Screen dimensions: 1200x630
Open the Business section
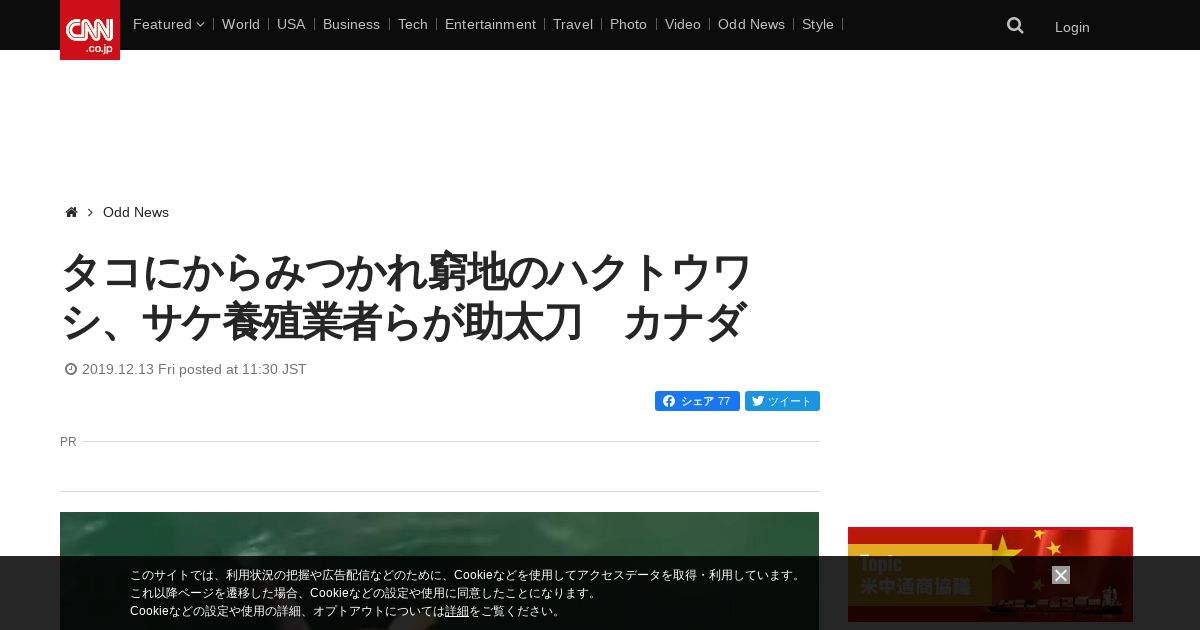pos(351,24)
